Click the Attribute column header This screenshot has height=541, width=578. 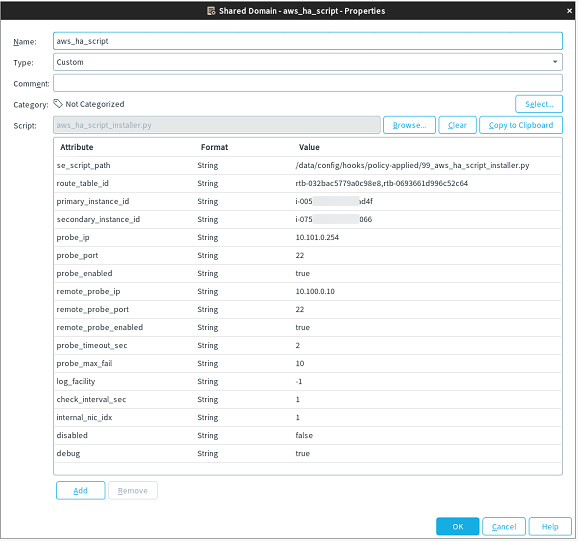(x=77, y=147)
